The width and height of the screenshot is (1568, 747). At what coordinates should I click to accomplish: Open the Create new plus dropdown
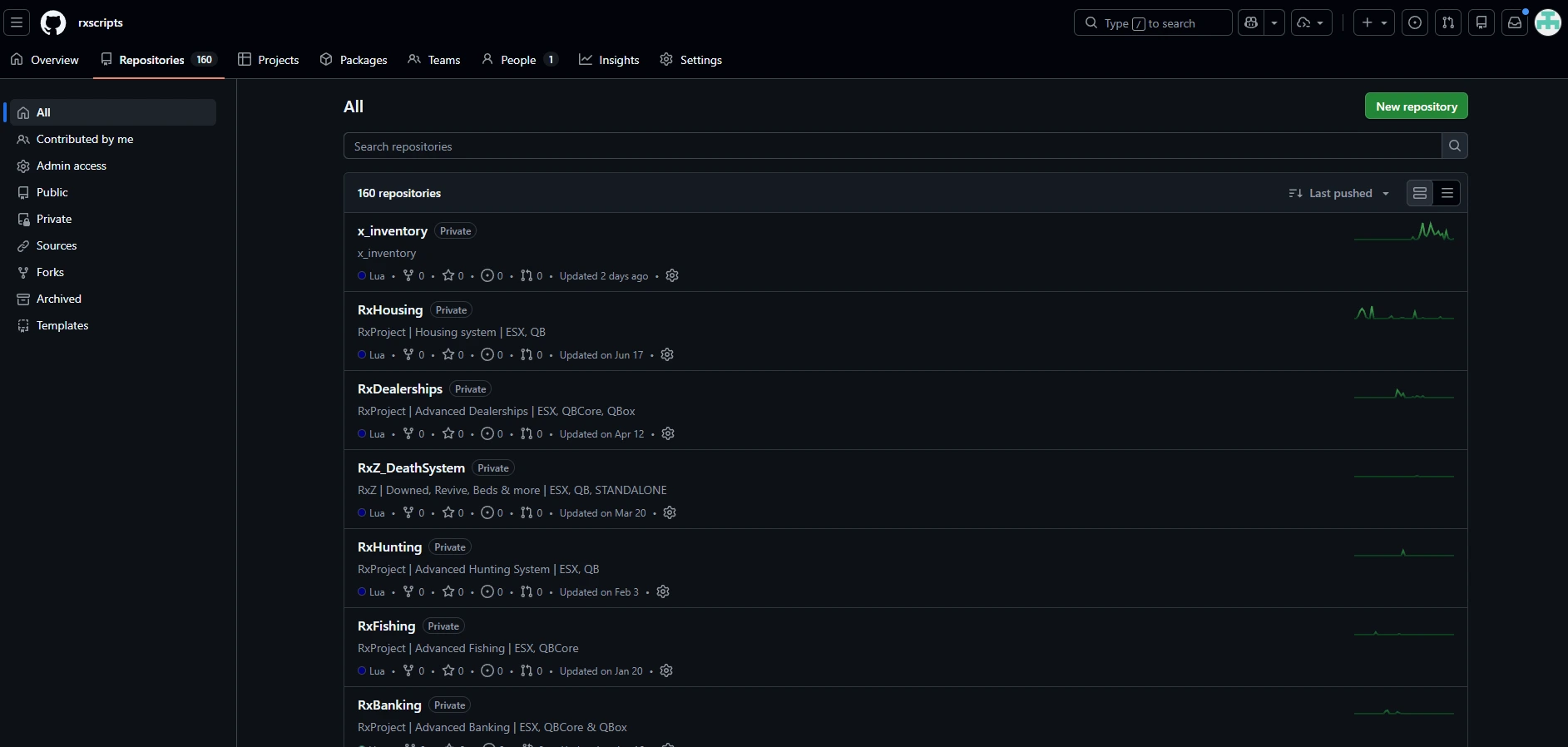pyautogui.click(x=1374, y=22)
